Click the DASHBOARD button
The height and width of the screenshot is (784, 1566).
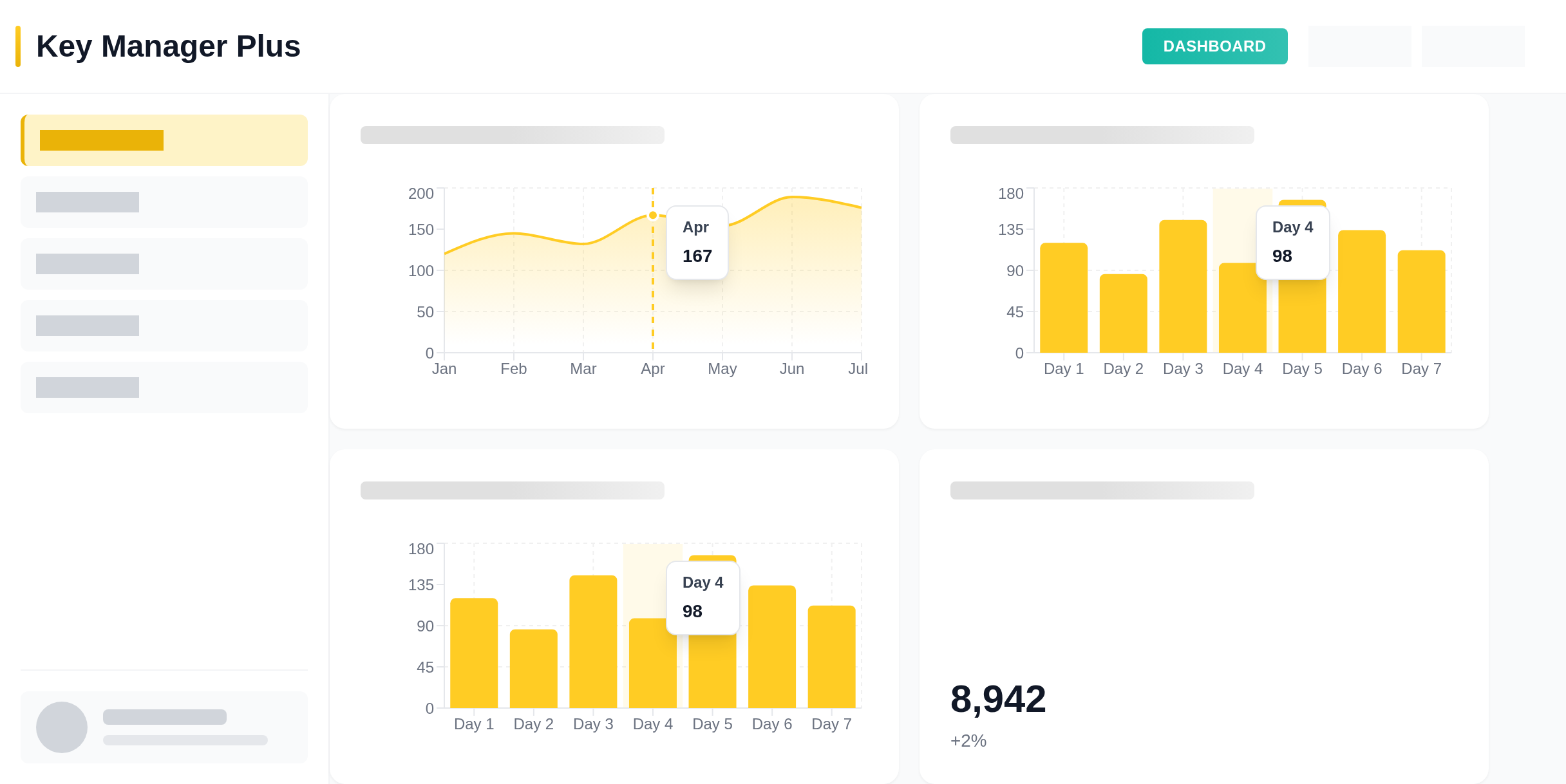pyautogui.click(x=1214, y=46)
